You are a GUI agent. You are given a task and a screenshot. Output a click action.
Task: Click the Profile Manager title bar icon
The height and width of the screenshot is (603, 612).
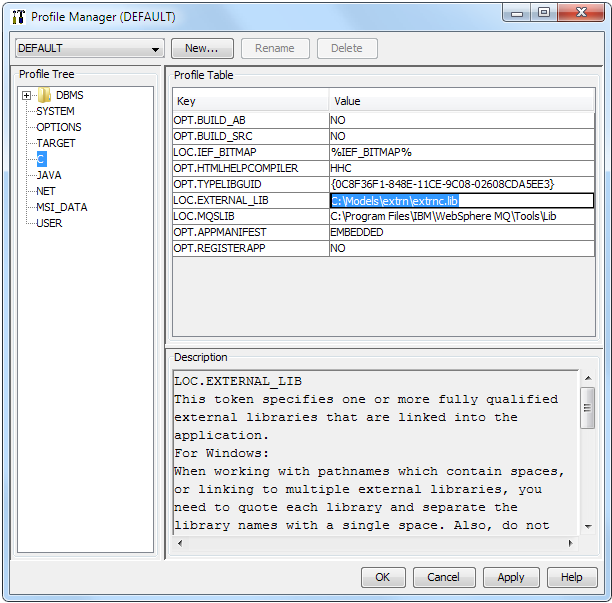tap(18, 16)
